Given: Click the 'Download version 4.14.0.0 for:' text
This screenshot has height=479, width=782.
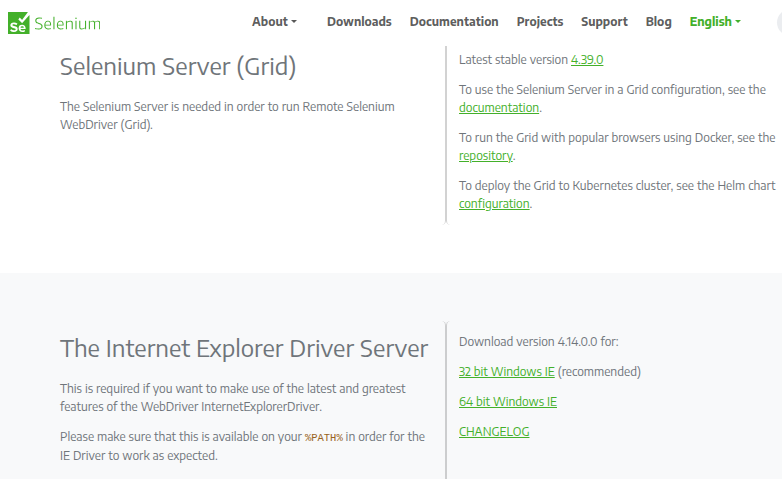Looking at the screenshot, I should coord(539,342).
